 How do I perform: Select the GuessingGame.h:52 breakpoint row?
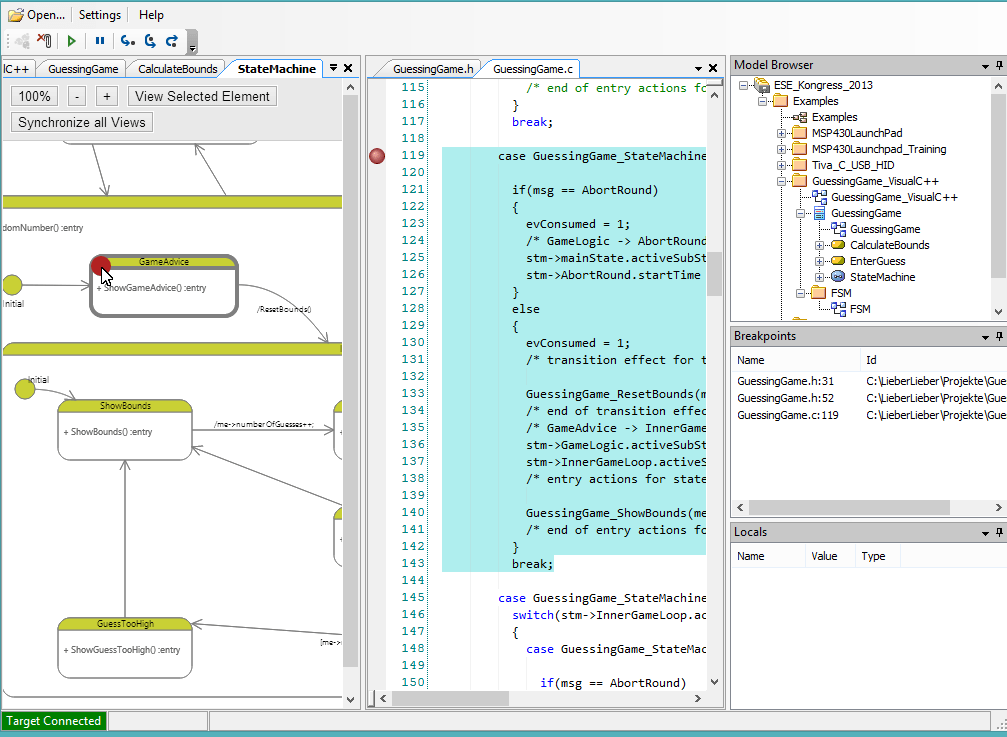point(786,398)
